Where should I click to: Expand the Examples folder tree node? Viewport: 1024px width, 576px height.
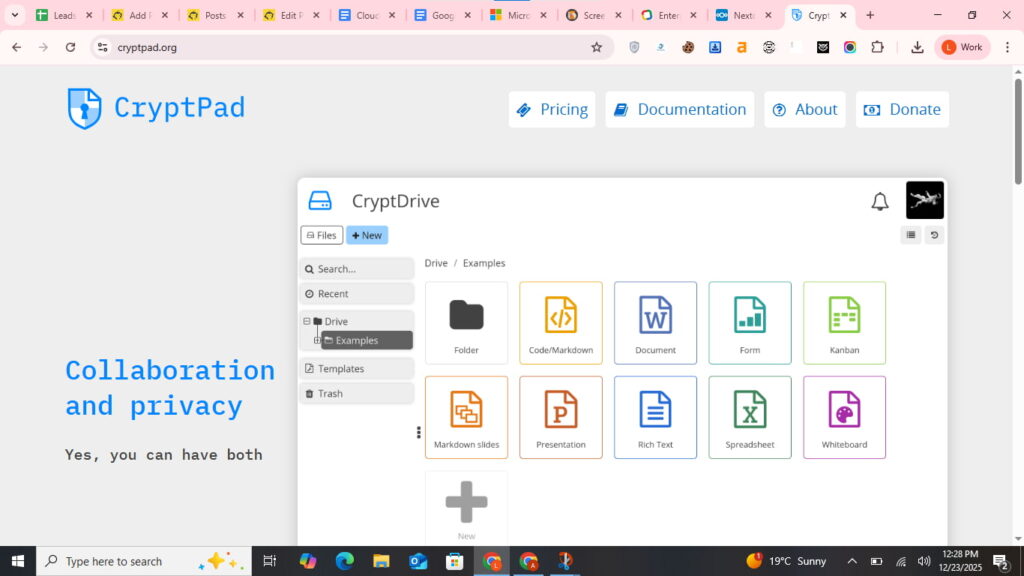click(x=317, y=340)
